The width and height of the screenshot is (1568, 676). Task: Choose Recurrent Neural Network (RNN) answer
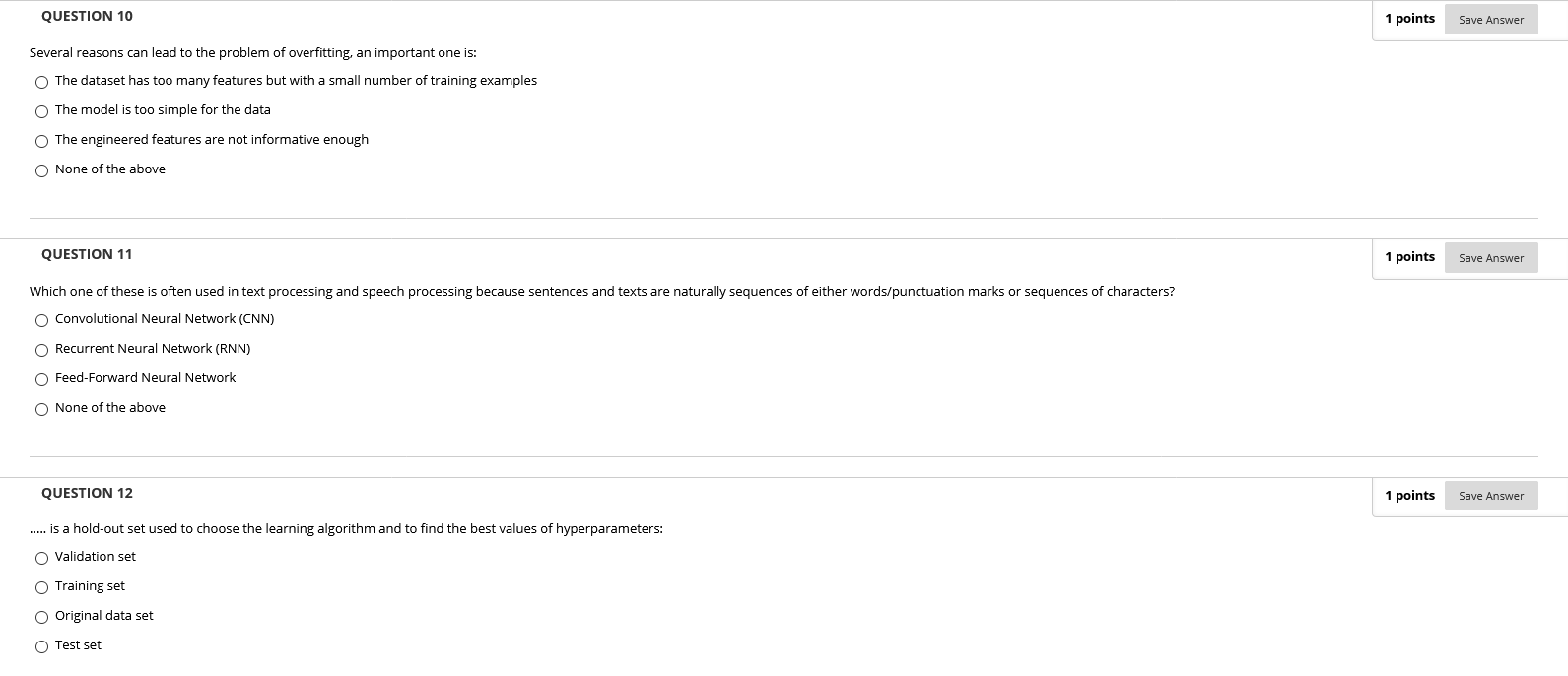(41, 350)
